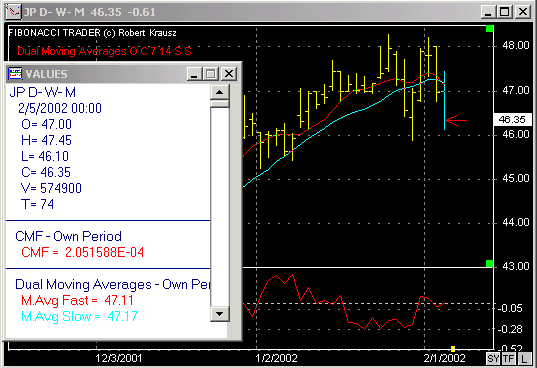Click the 46.35 current price label
The height and width of the screenshot is (368, 537).
click(512, 119)
